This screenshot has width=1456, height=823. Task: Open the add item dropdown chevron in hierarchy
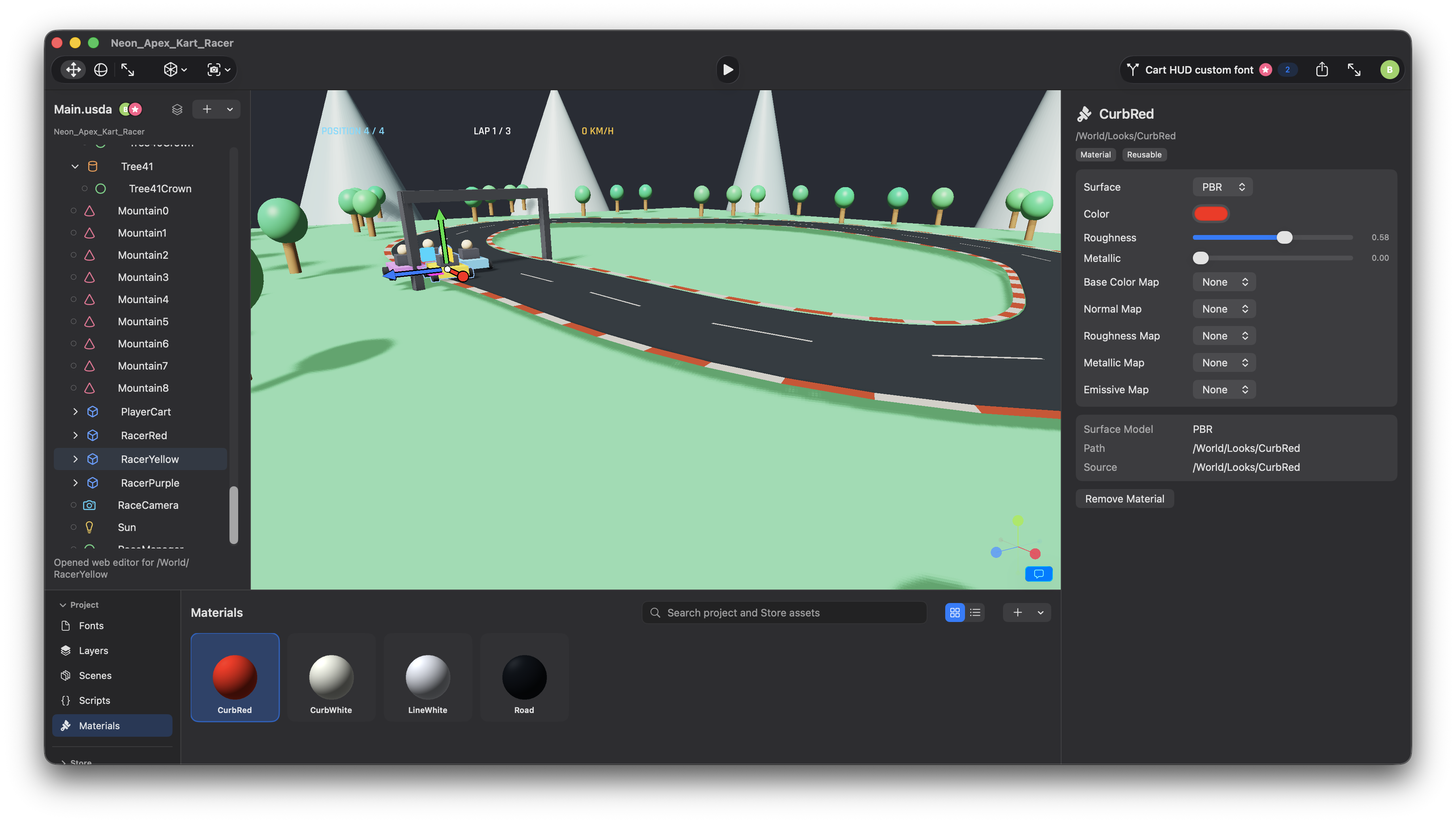click(229, 109)
